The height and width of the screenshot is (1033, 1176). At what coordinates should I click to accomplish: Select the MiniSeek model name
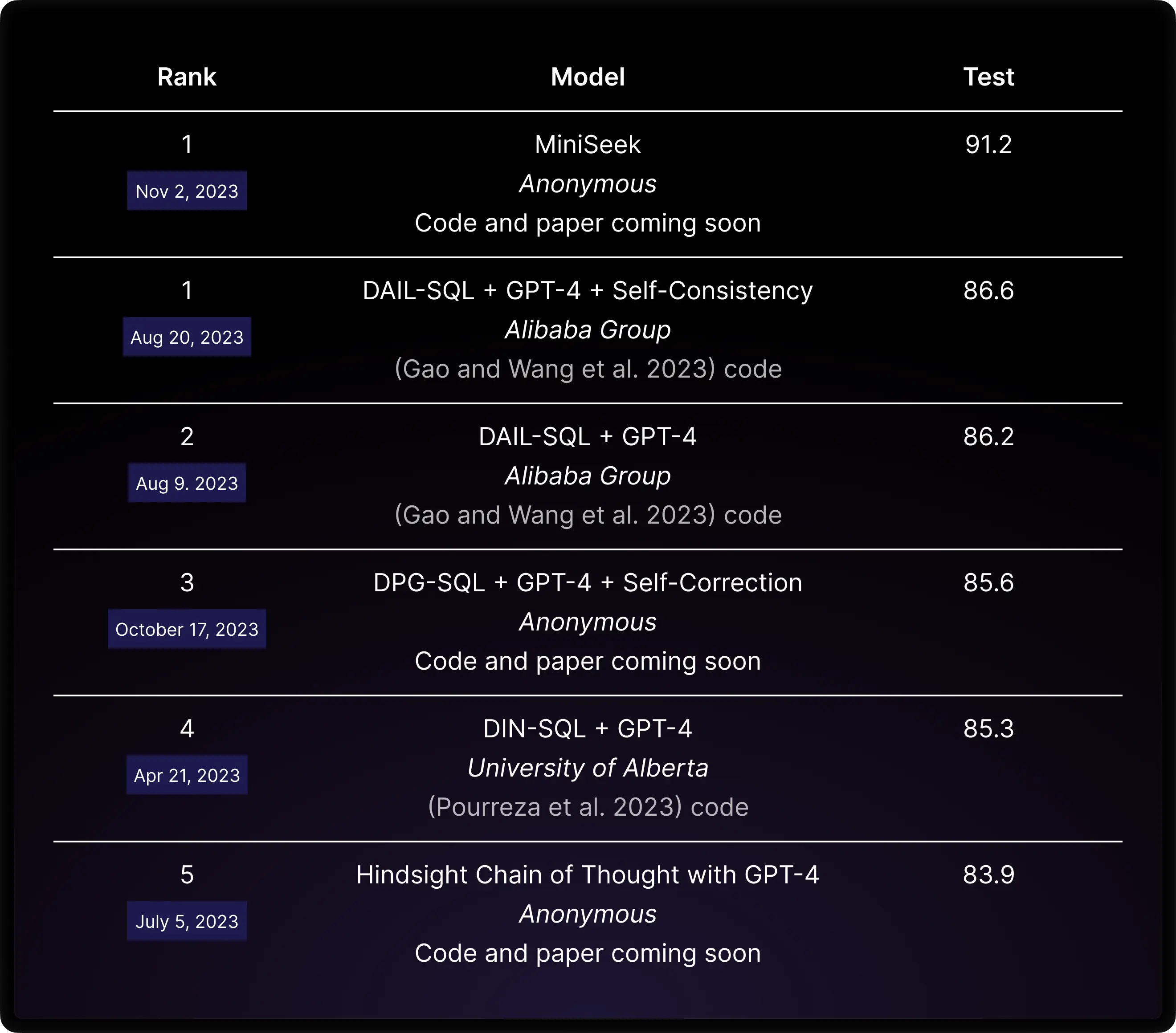tap(588, 144)
